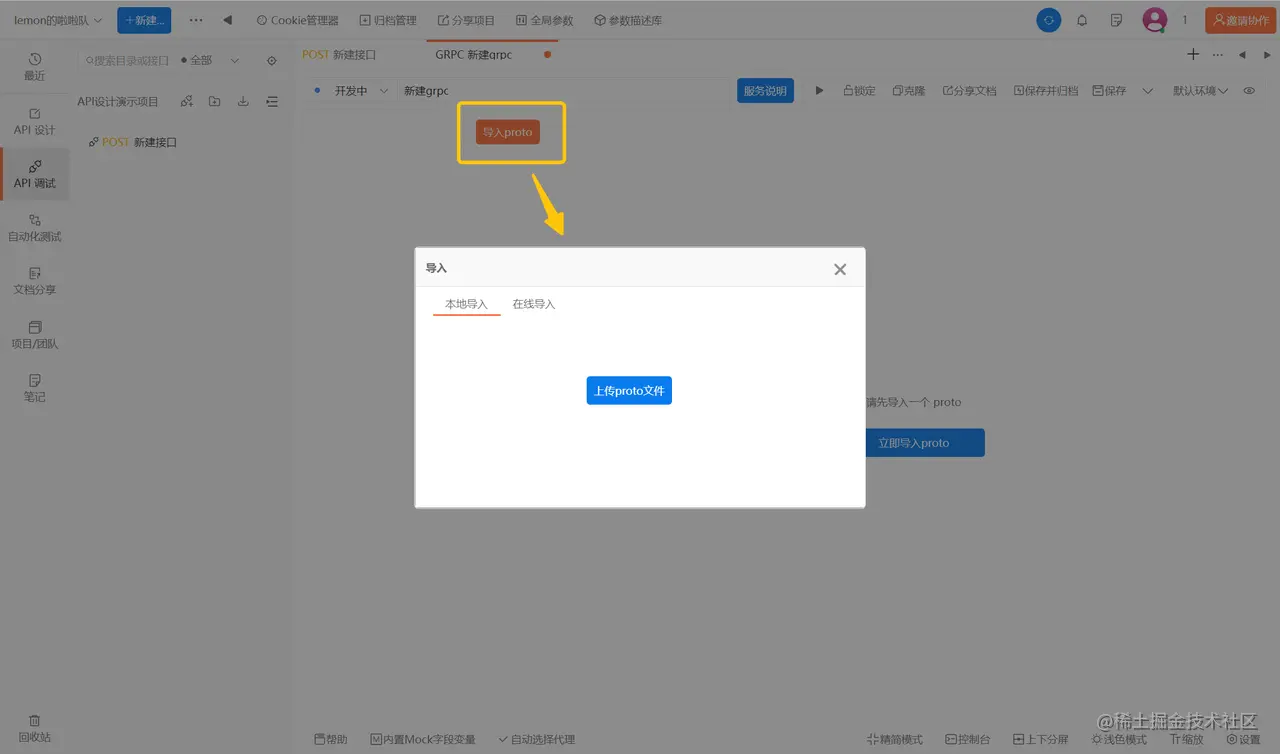The width and height of the screenshot is (1280, 754).
Task: Open the 控制台 from the status bar
Action: (x=967, y=739)
